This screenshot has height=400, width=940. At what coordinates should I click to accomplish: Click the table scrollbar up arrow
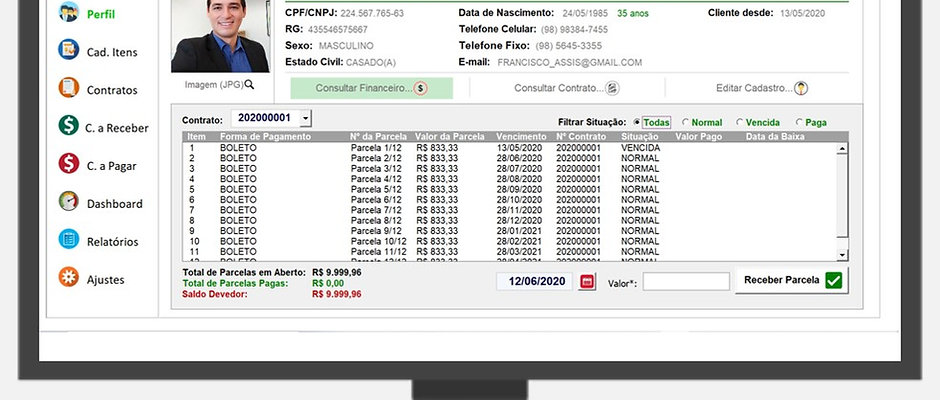tap(842, 149)
